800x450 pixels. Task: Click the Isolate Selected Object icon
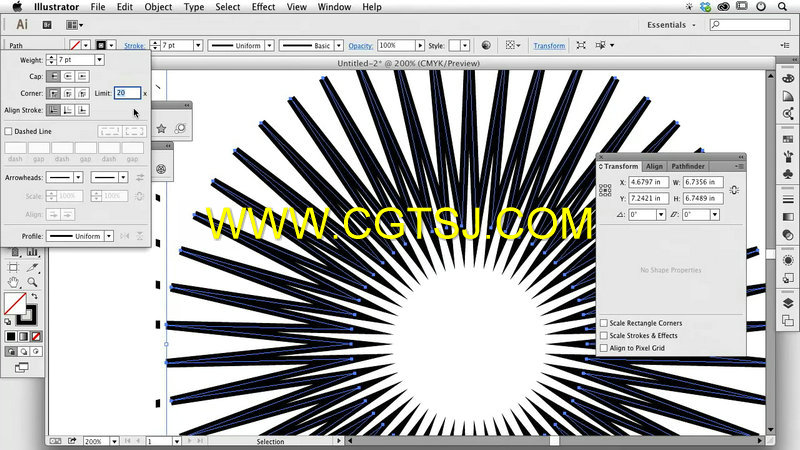(581, 45)
